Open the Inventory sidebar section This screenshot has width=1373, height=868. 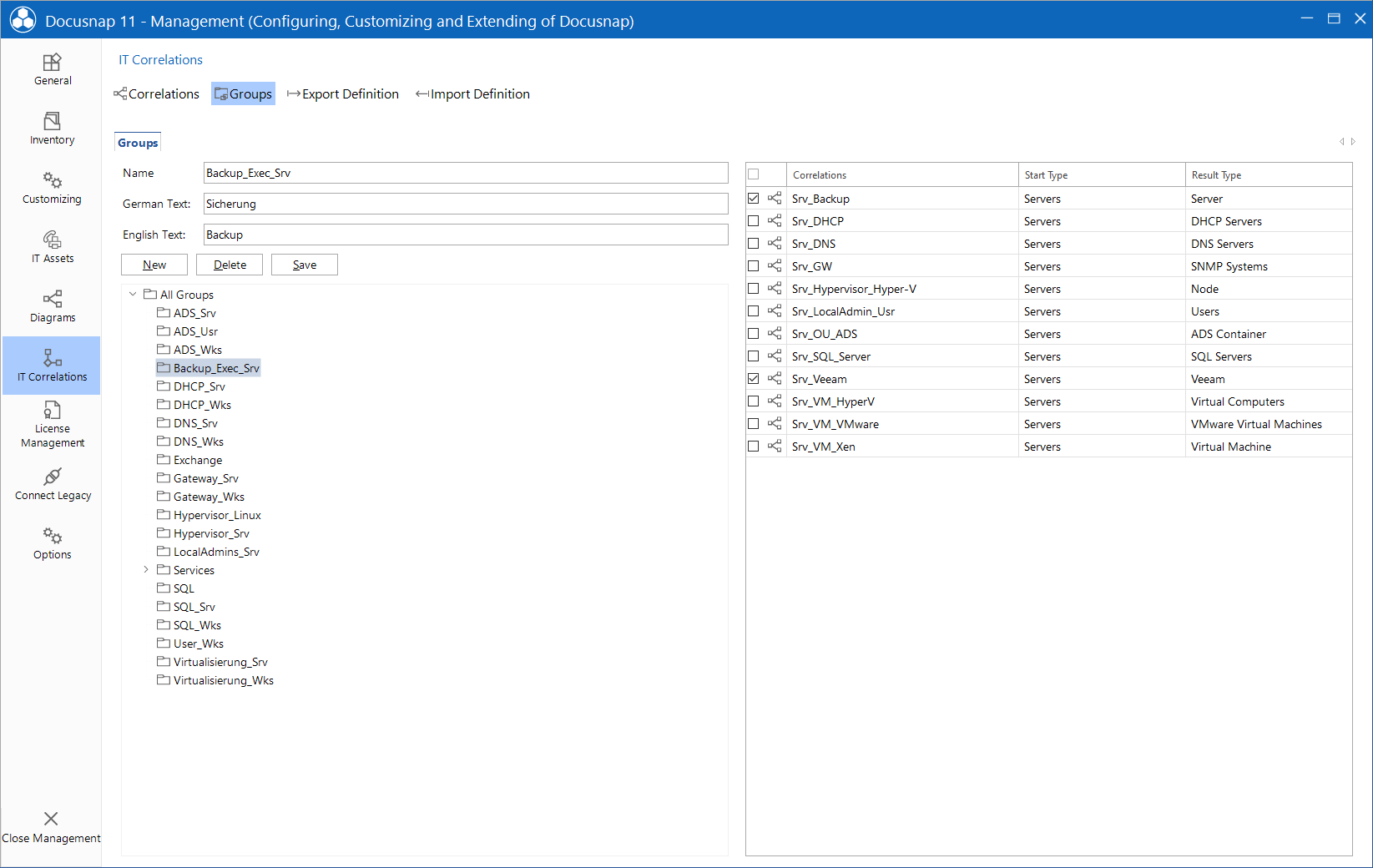coord(51,127)
